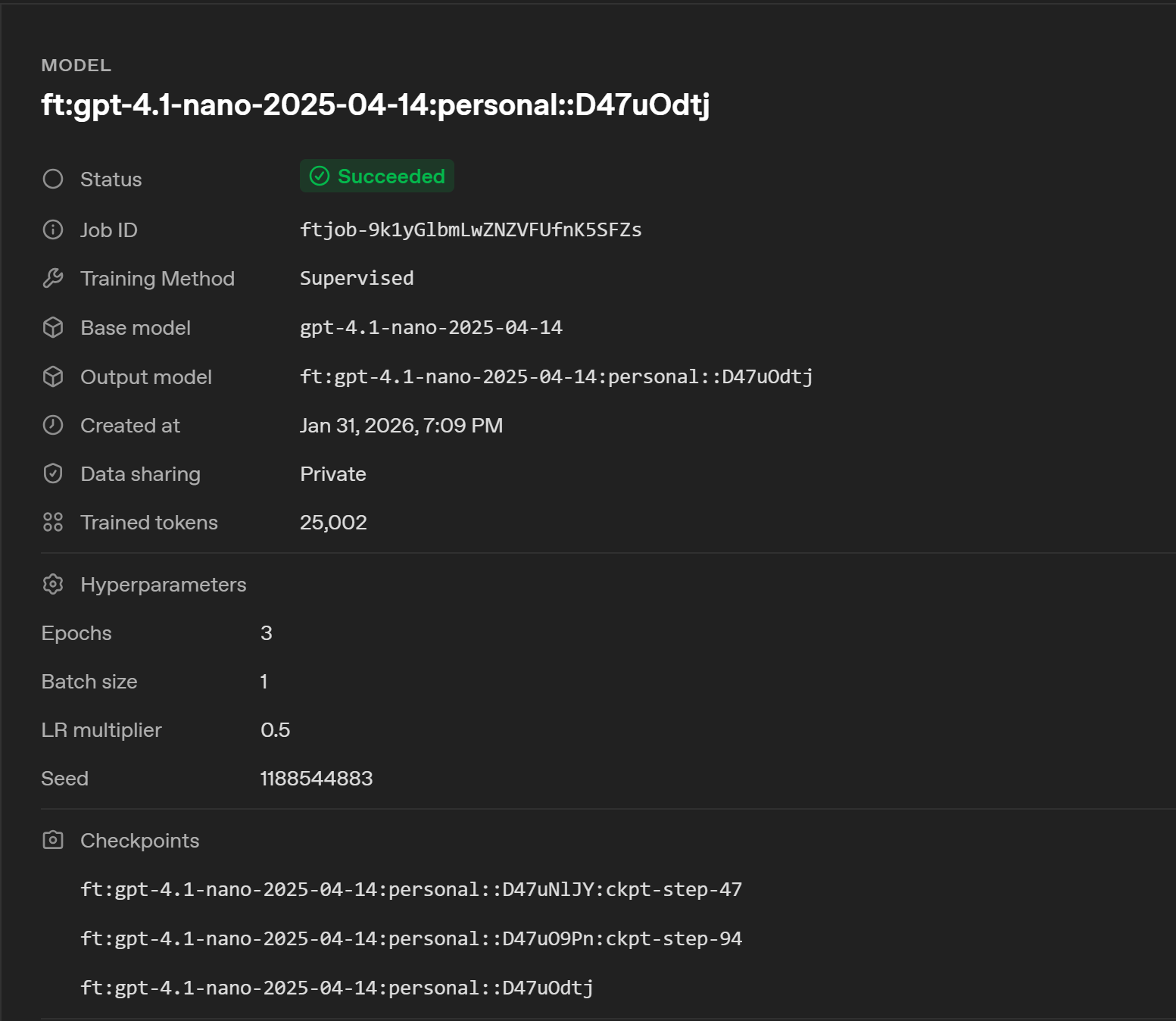Click the green check icon in Succeeded badge

[320, 176]
